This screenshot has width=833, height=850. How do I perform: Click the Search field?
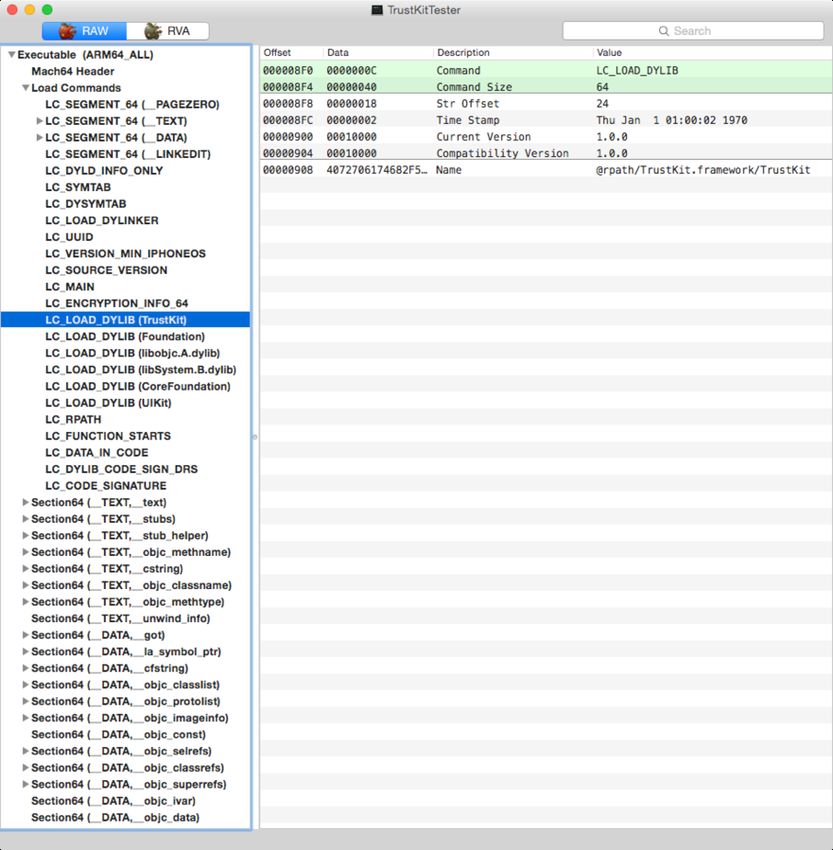click(x=693, y=31)
